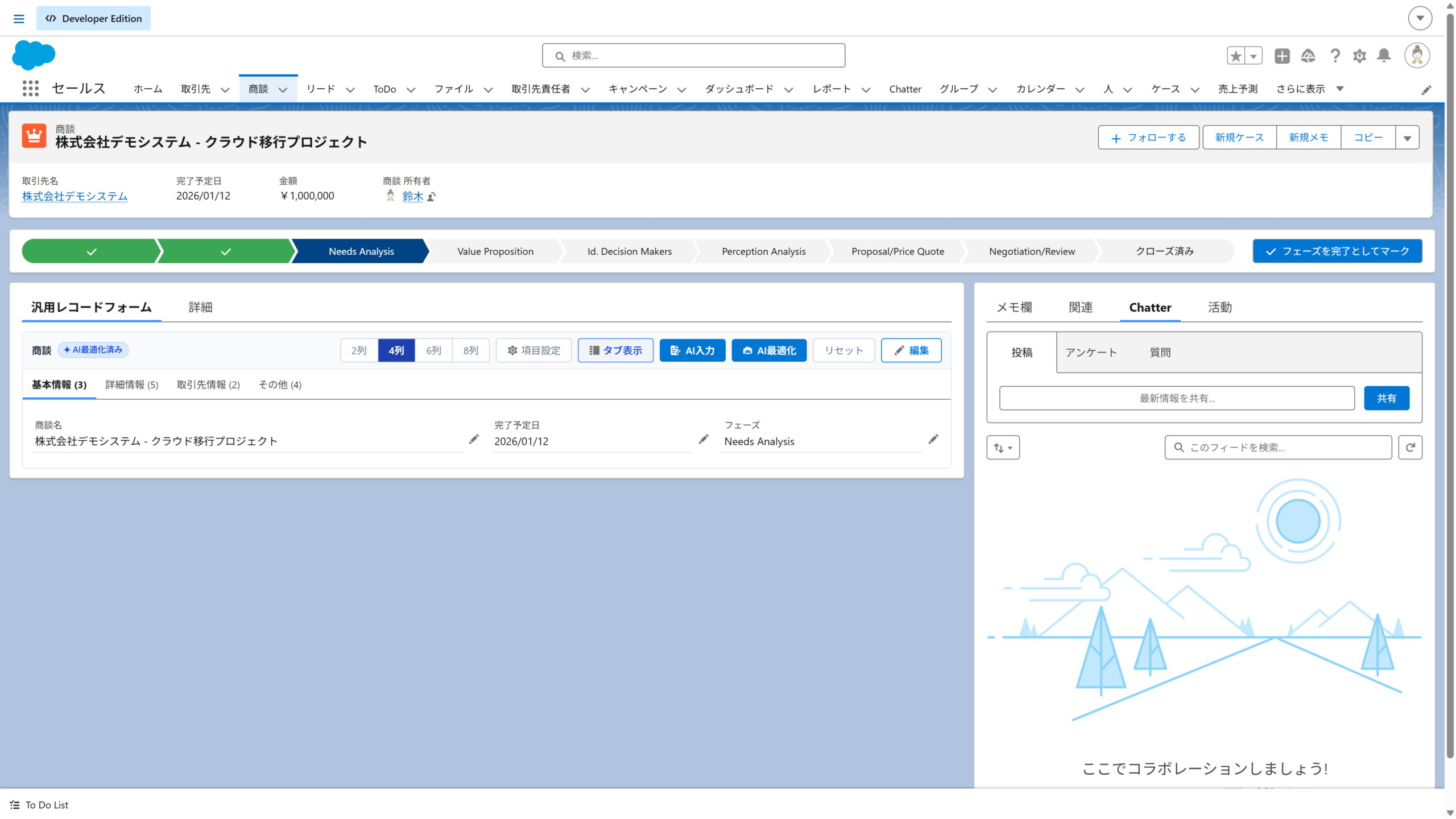Click the notifications bell icon
This screenshot has width=1456, height=819.
[1384, 56]
